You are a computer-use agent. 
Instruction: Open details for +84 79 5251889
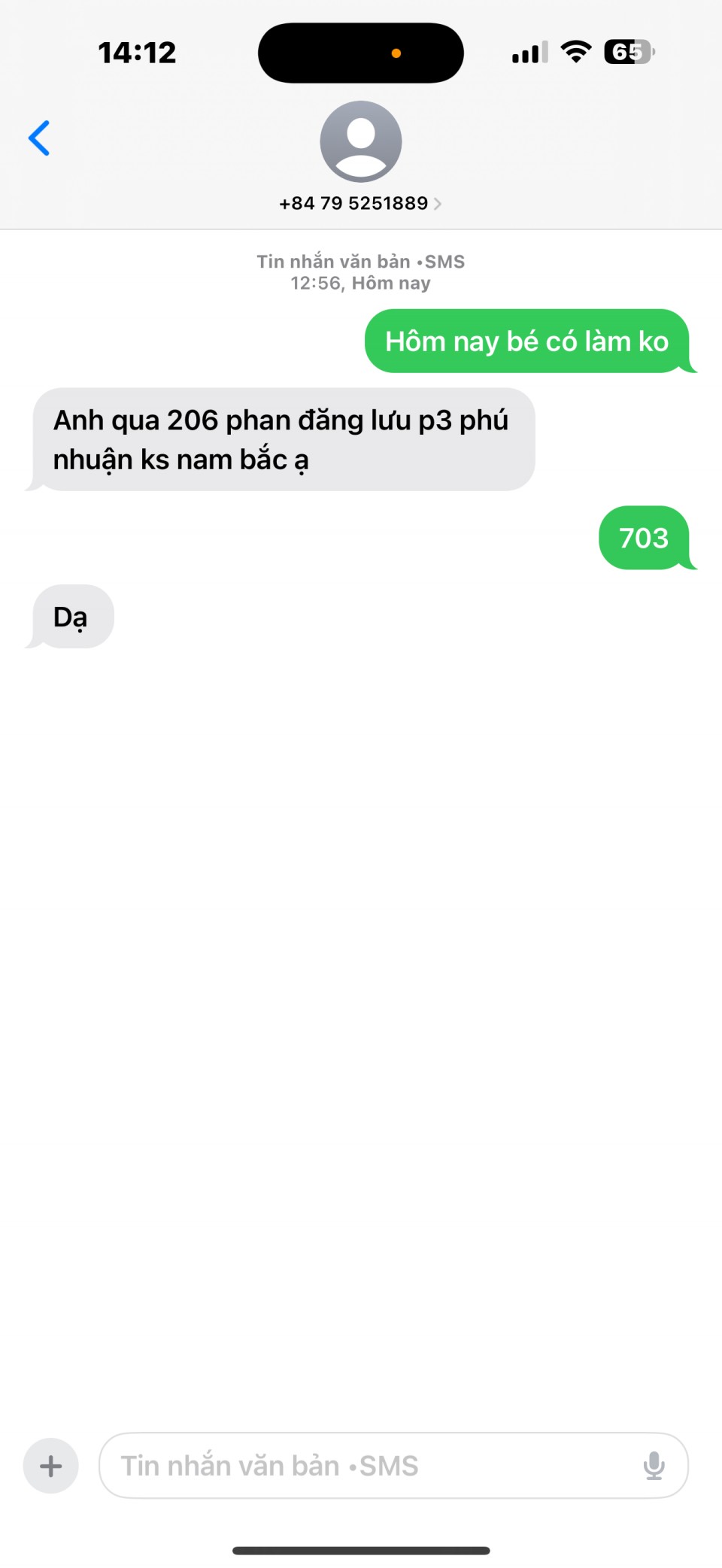click(353, 204)
